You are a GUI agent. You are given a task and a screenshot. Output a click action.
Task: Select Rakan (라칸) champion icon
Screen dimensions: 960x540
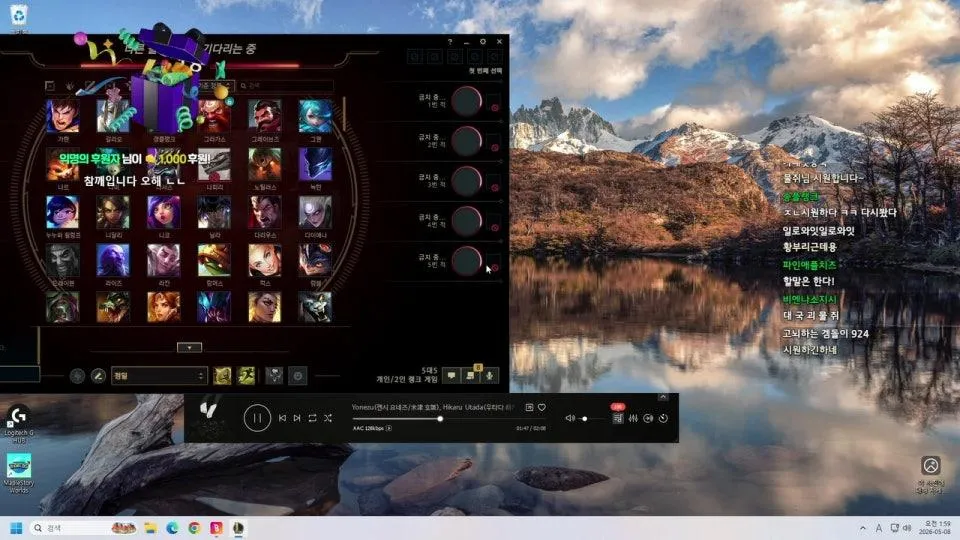[163, 260]
